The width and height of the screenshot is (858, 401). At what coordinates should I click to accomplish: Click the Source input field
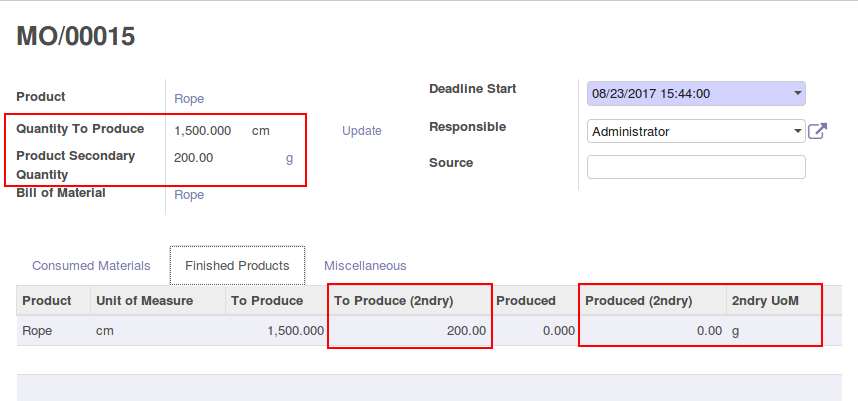point(696,167)
